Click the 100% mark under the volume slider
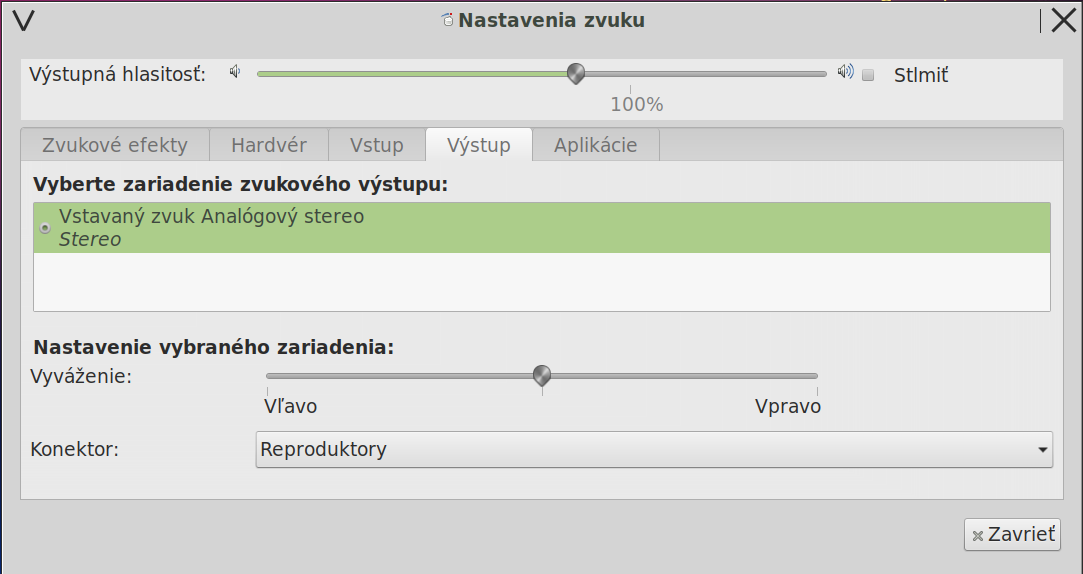The height and width of the screenshot is (574, 1083). click(637, 104)
